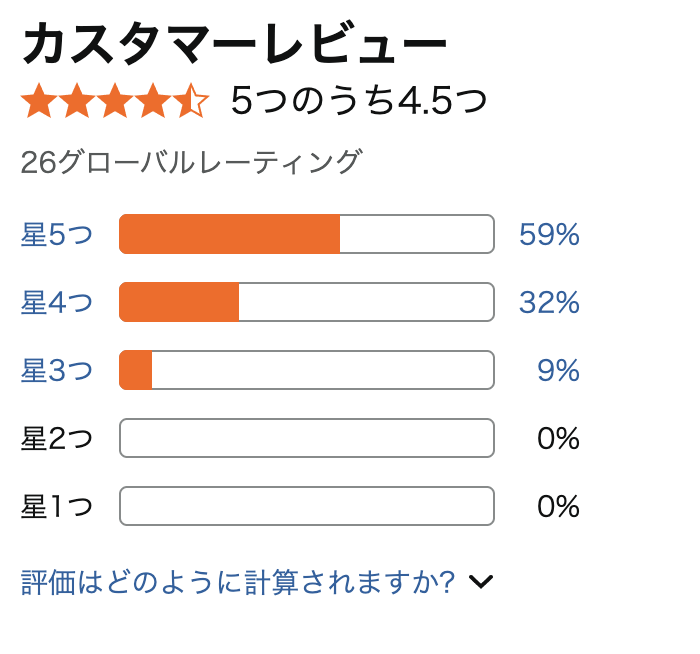Click the empty 2-star histogram bar
The image size is (700, 654).
pos(306,439)
